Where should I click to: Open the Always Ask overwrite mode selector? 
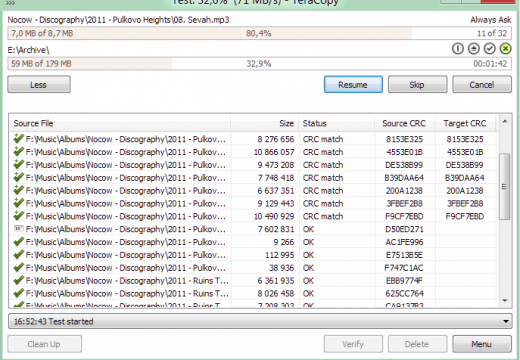490,20
